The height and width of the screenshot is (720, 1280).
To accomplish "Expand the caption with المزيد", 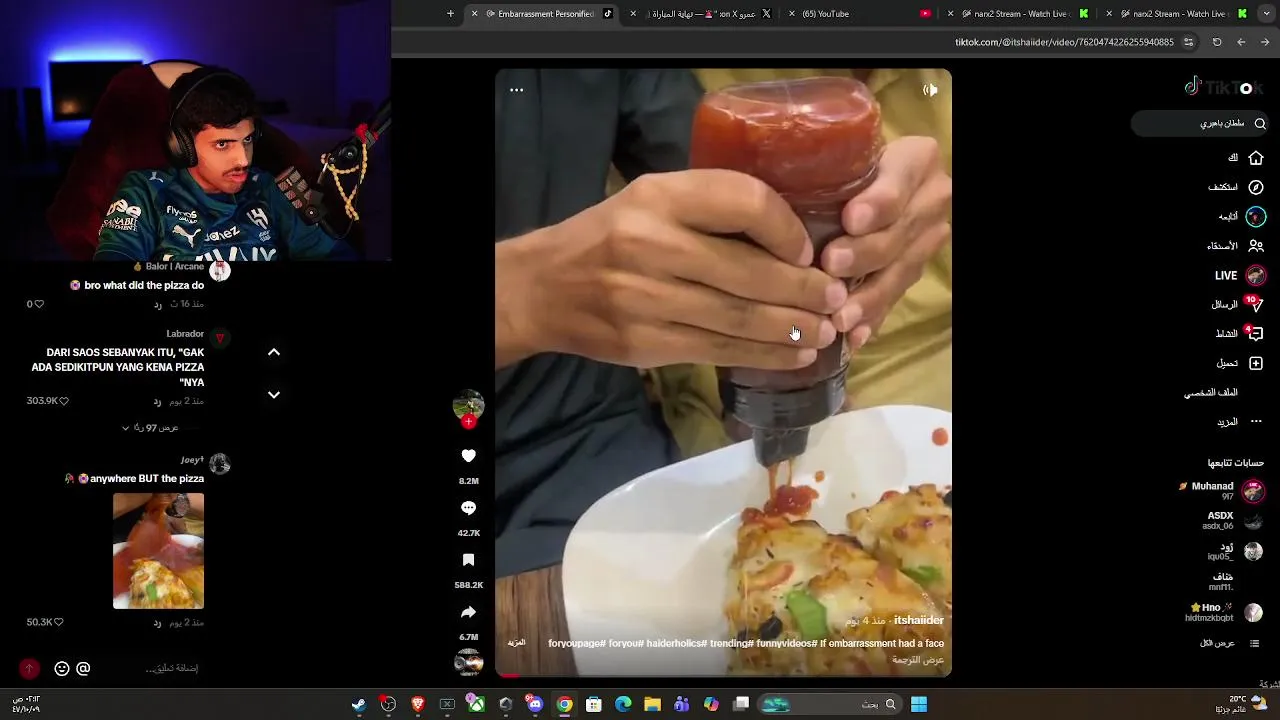I will point(516,643).
